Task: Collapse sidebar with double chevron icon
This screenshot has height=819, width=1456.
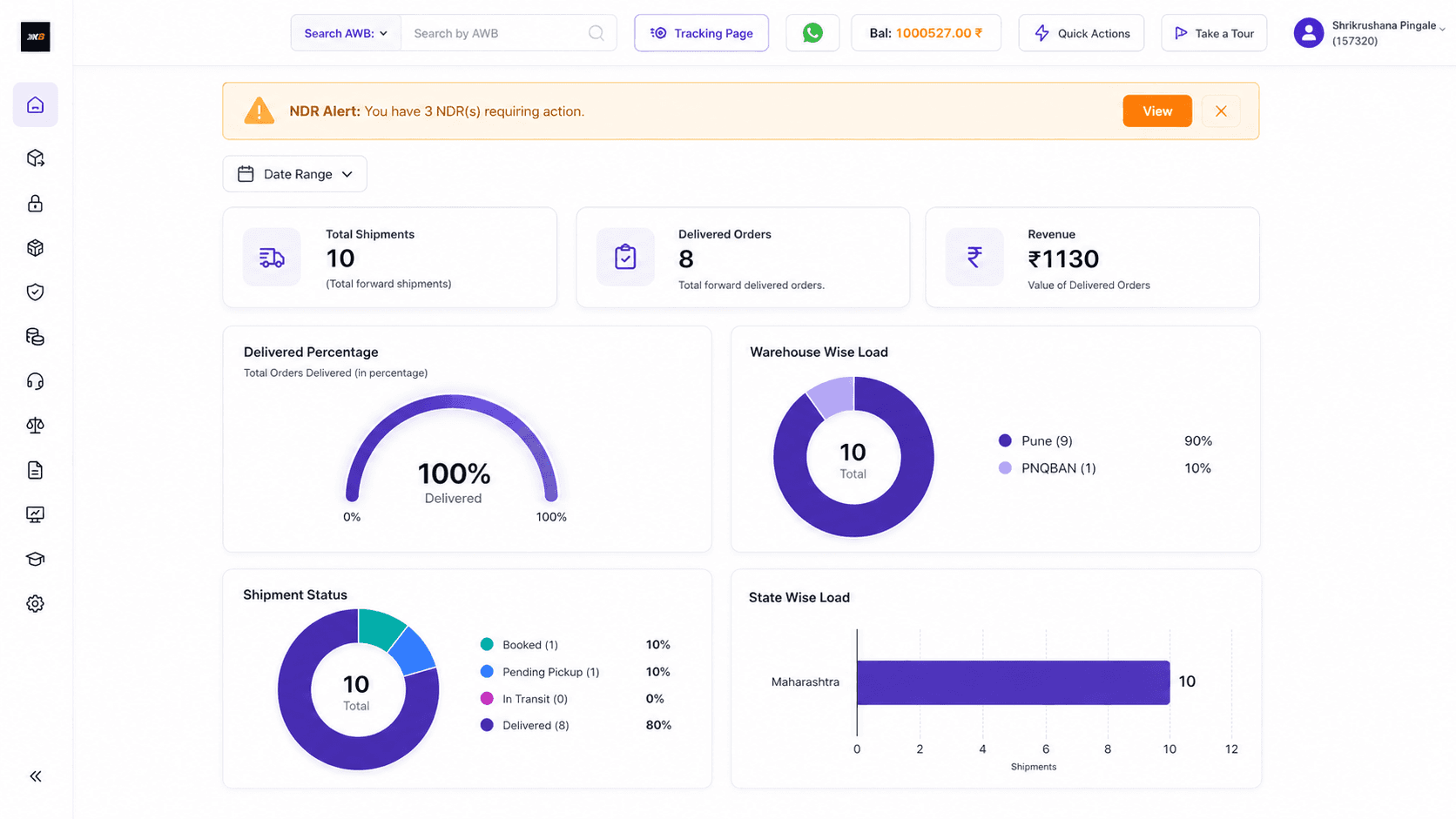Action: 35,776
